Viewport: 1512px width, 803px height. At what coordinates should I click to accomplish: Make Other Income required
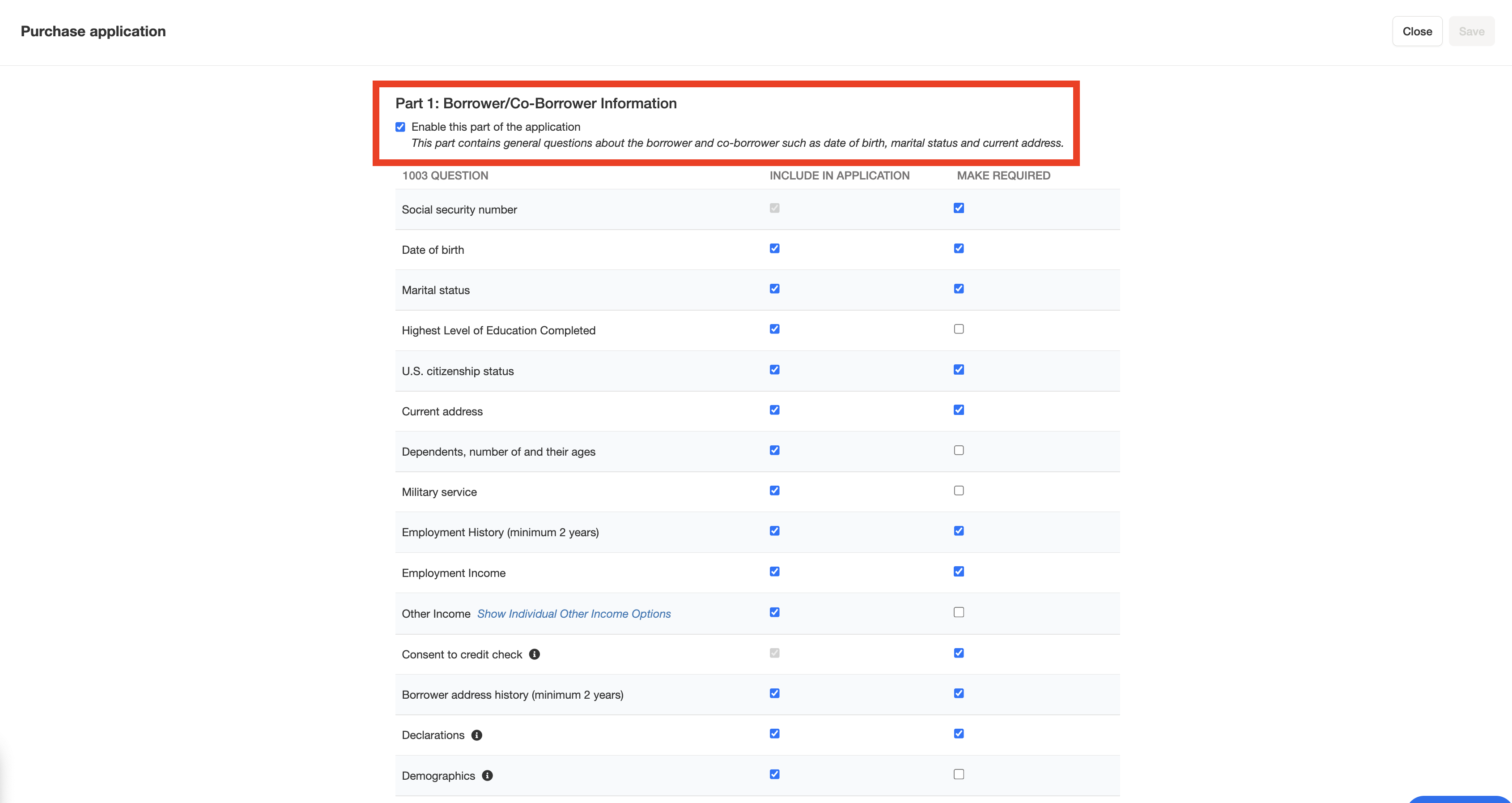959,612
